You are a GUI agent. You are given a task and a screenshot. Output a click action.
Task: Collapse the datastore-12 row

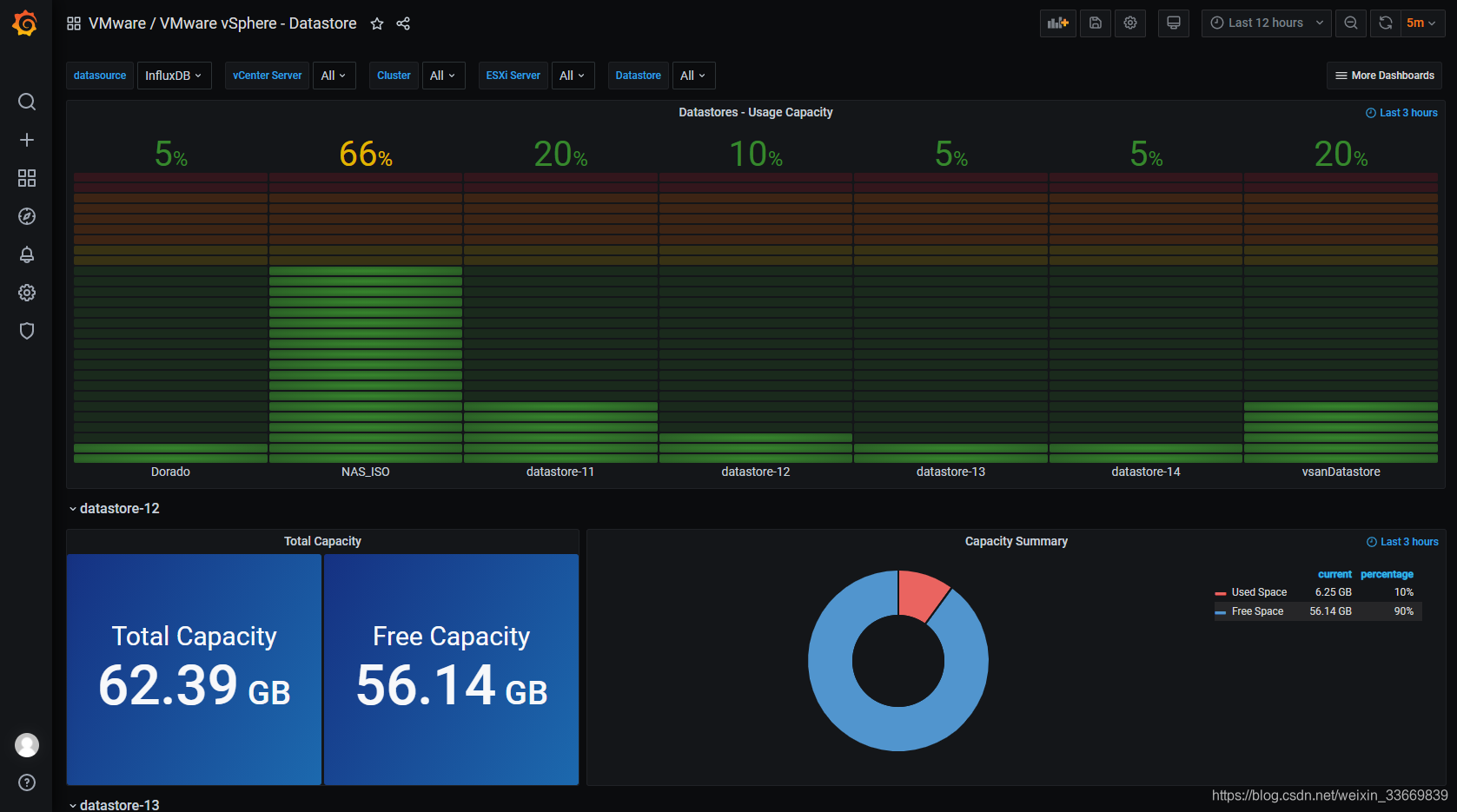[115, 509]
